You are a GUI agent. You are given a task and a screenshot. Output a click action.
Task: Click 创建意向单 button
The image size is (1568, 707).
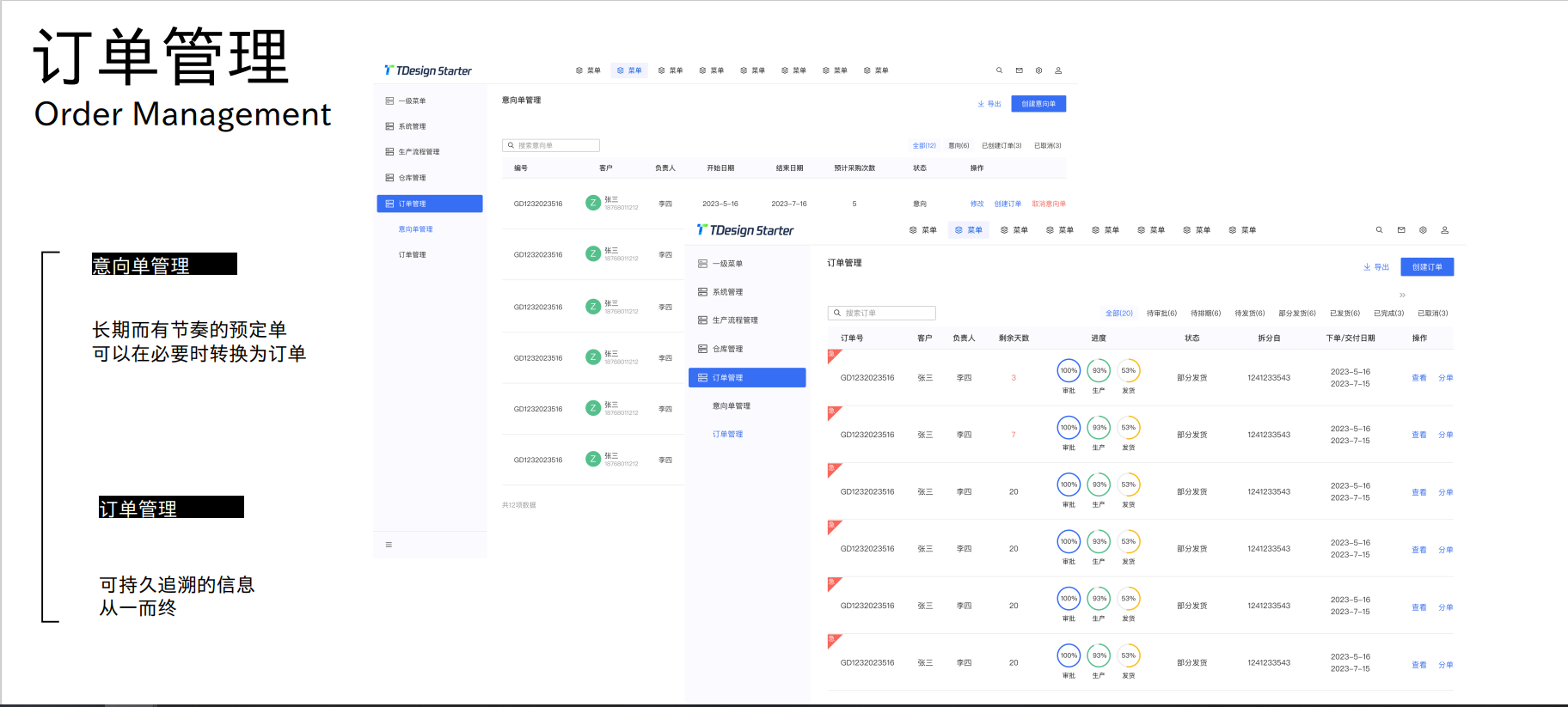point(1038,104)
